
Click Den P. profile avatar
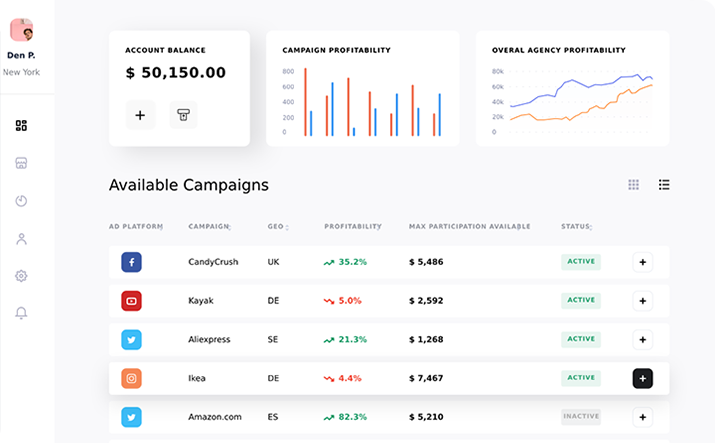(22, 29)
